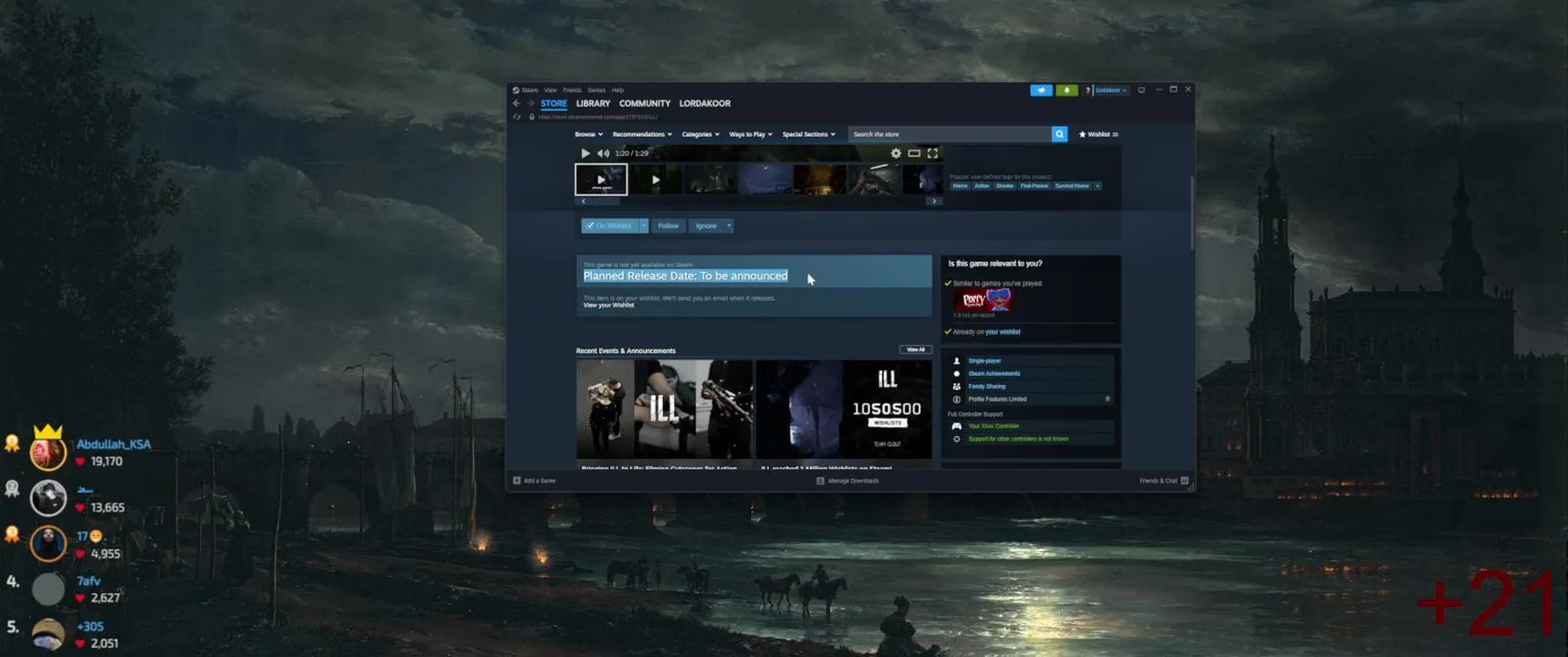Click the Ignore button
Image resolution: width=1568 pixels, height=657 pixels.
(706, 225)
